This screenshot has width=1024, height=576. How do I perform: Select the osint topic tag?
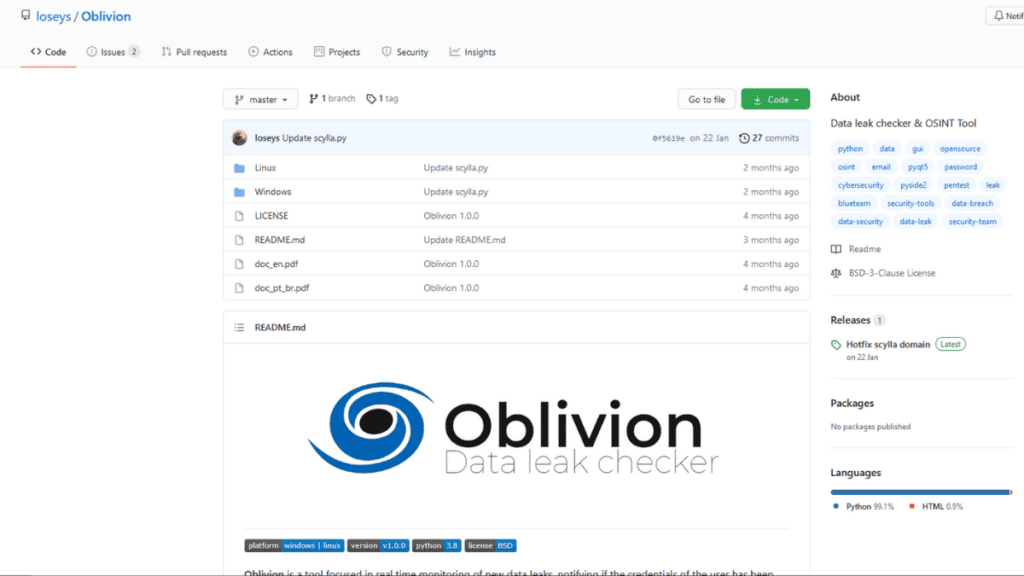(x=846, y=167)
